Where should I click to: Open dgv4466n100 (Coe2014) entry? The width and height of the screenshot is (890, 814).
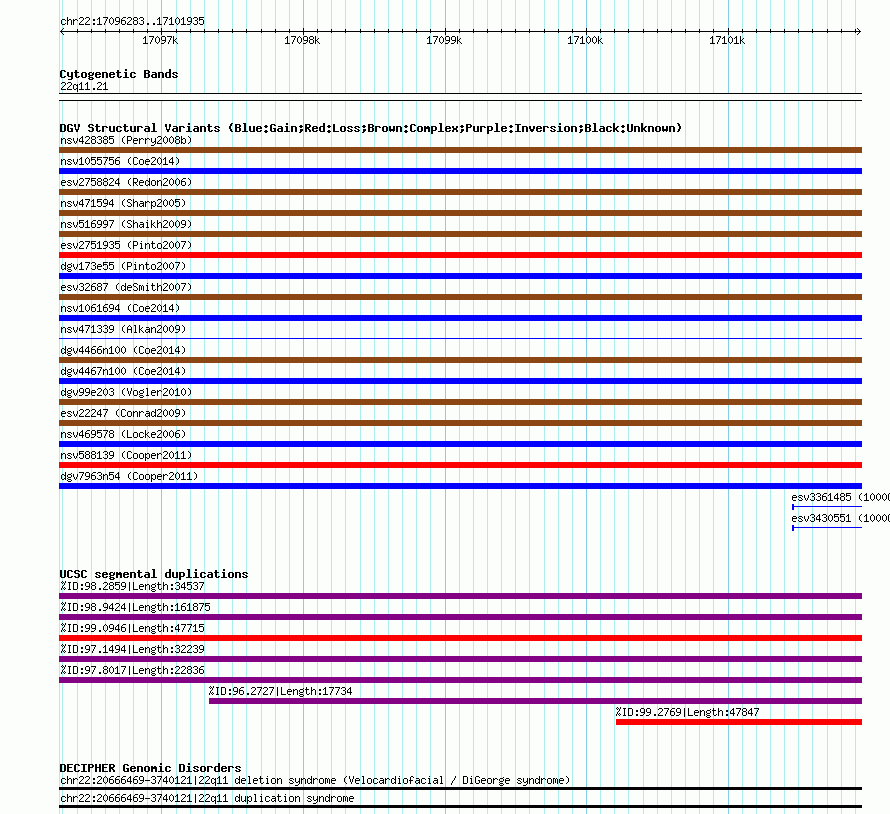[123, 350]
